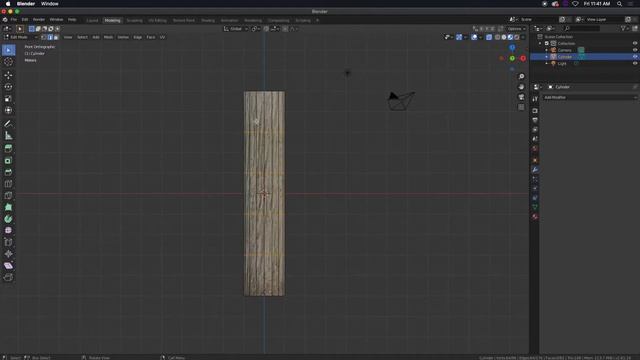Select the Poly Build tool
640x360 pixels.
point(9,207)
